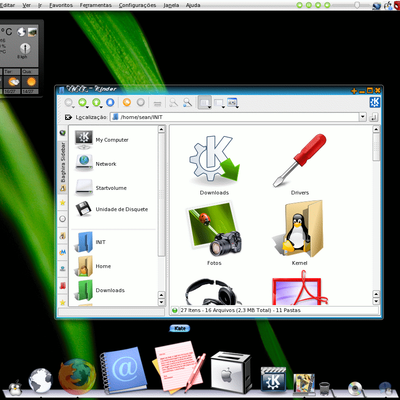This screenshot has width=400, height=400.
Task: Click the Zoom In magnifier icon
Action: point(173,103)
